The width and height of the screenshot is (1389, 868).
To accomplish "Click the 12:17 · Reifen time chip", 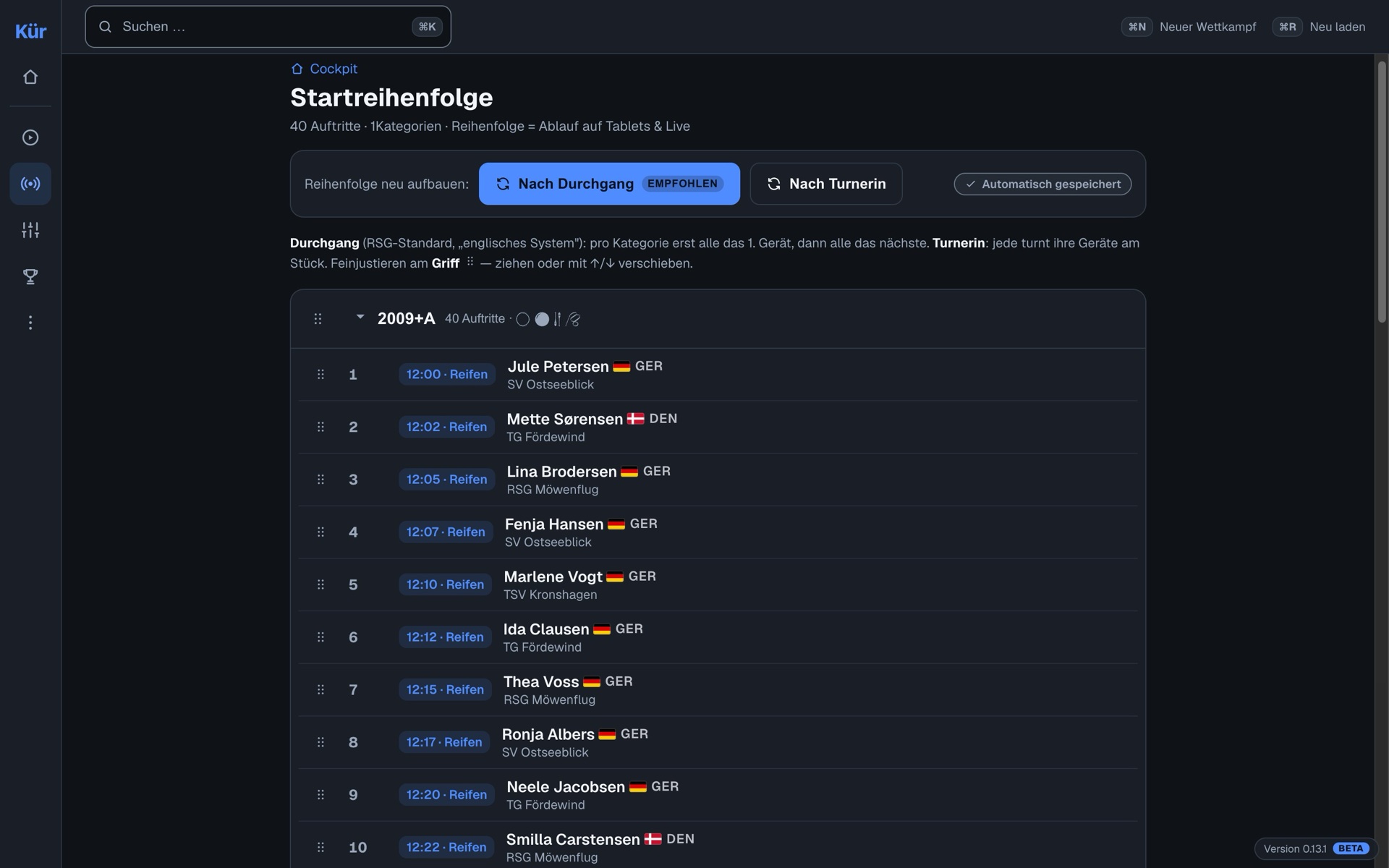I will pos(444,742).
